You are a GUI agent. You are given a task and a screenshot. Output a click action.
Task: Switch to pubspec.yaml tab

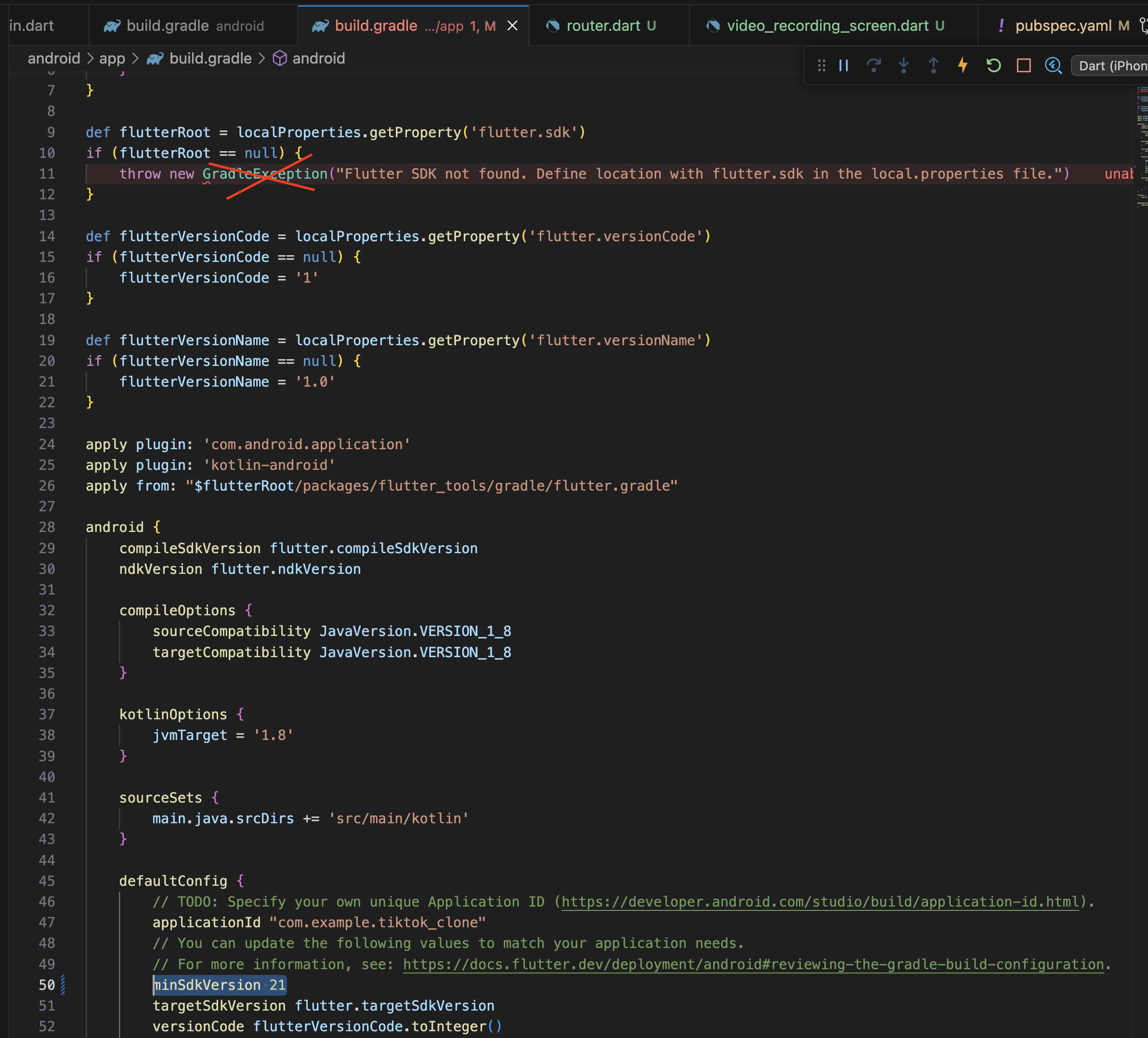click(x=1063, y=26)
